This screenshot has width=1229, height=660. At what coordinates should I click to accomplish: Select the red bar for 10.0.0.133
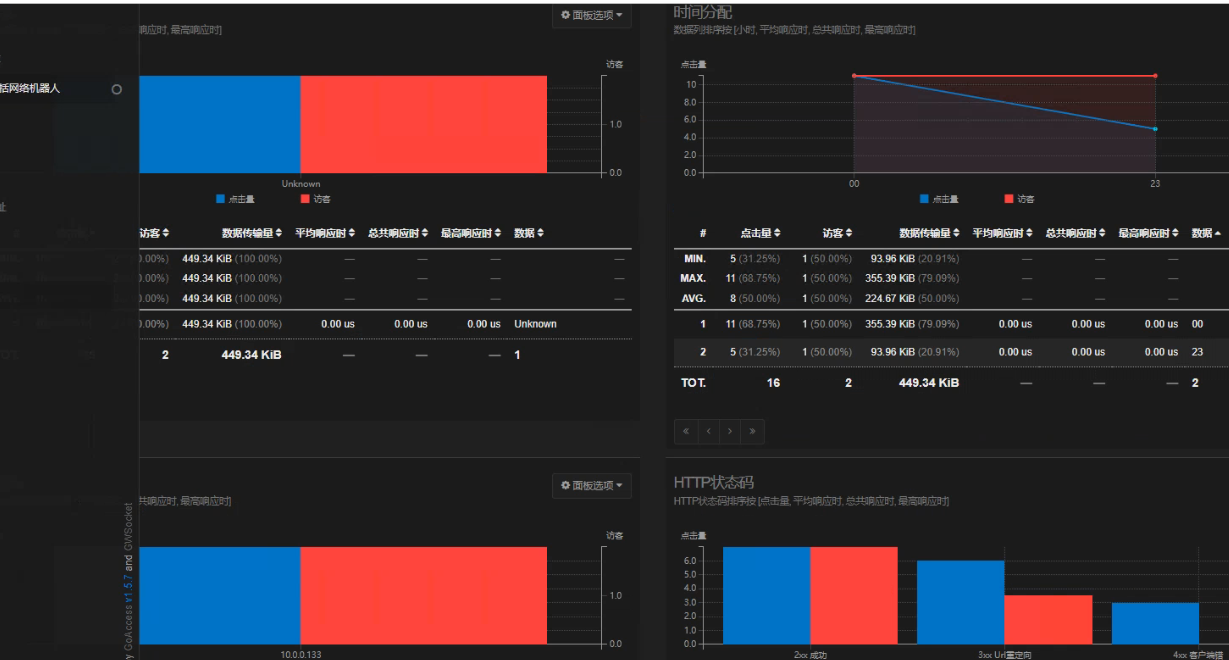[424, 595]
